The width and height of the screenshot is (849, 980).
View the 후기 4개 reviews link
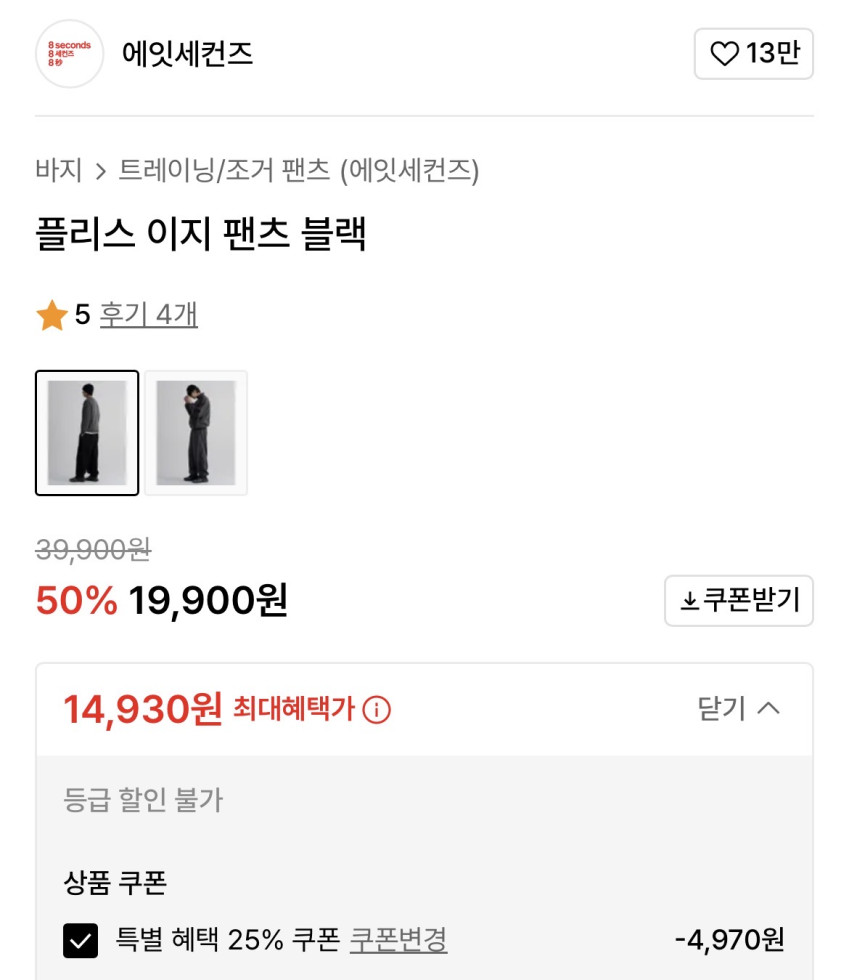[x=148, y=315]
